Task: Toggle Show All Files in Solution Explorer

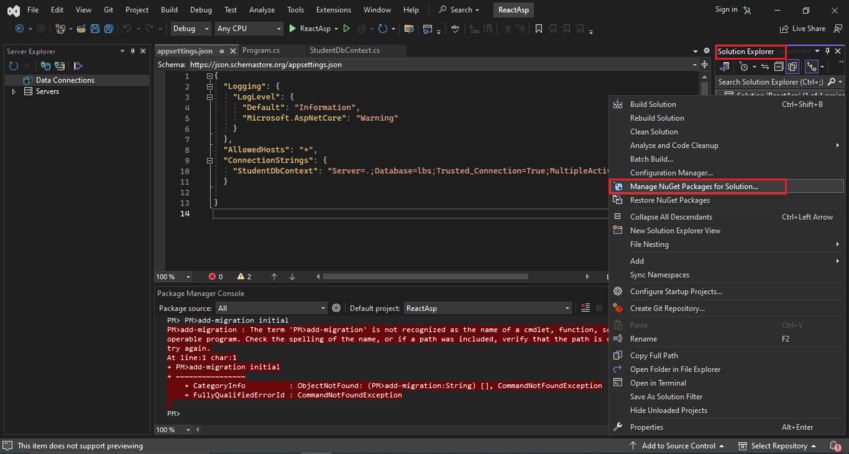Action: coord(790,66)
